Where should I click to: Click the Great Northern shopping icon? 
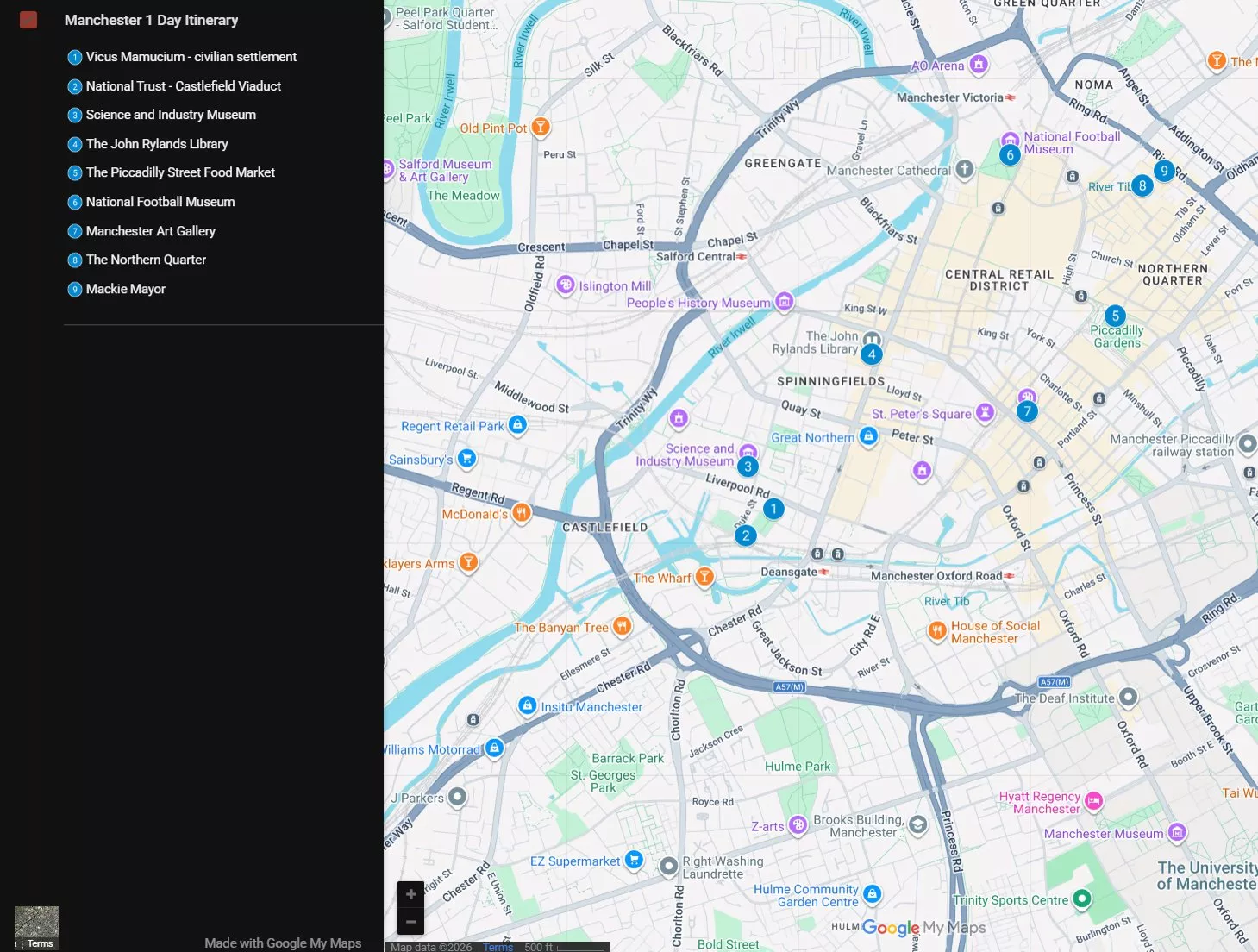coord(868,436)
